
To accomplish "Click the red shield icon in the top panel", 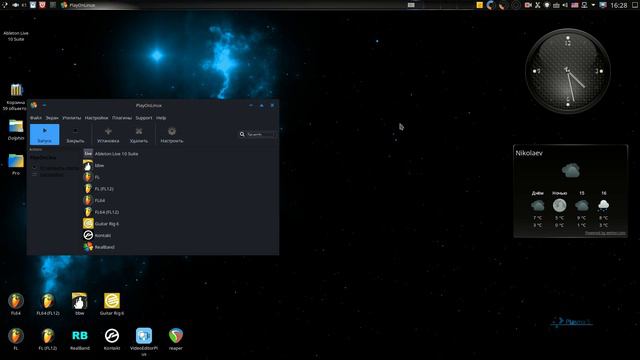I will pos(42,5).
